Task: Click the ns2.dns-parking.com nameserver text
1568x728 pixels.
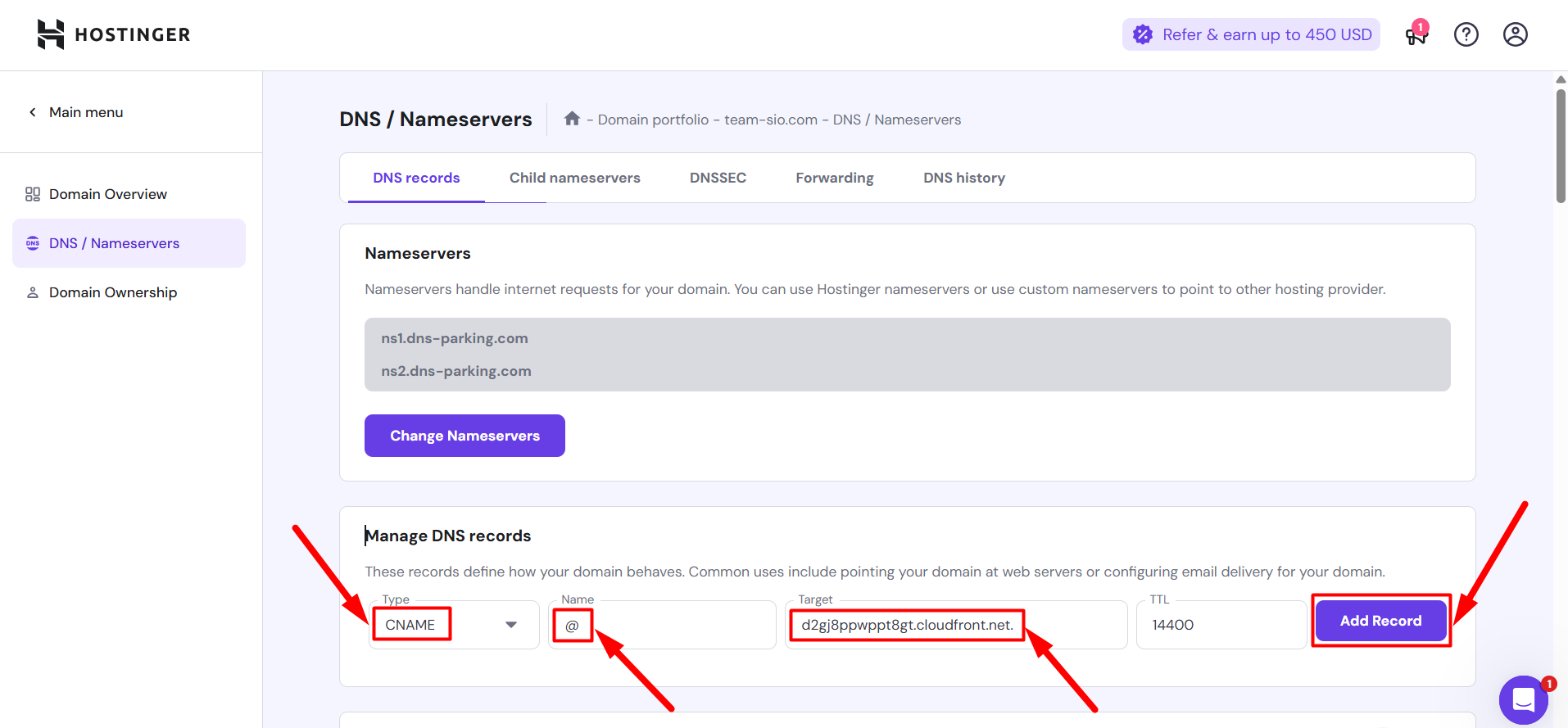Action: tap(456, 371)
